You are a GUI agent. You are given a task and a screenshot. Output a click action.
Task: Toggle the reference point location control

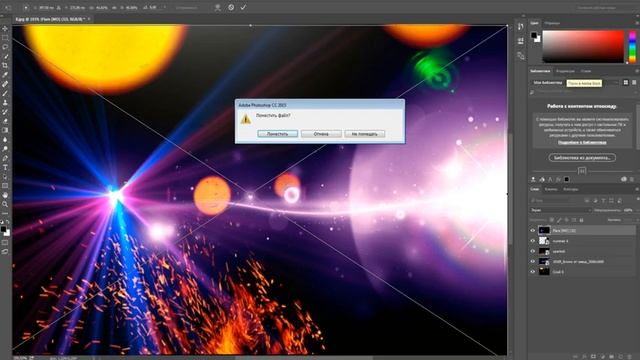click(x=26, y=7)
